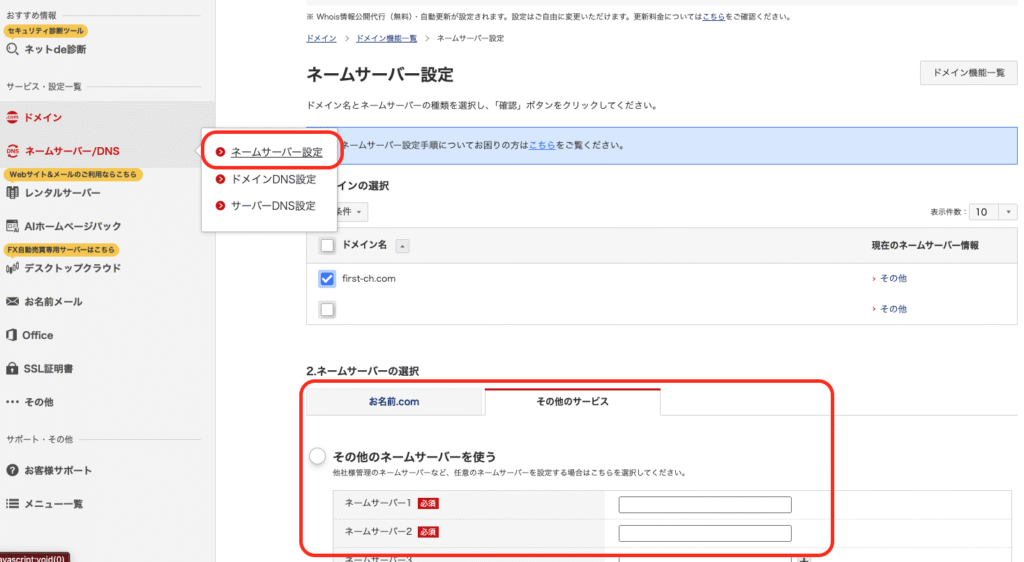Uncheck the first-ch.com domain checkbox

[327, 278]
